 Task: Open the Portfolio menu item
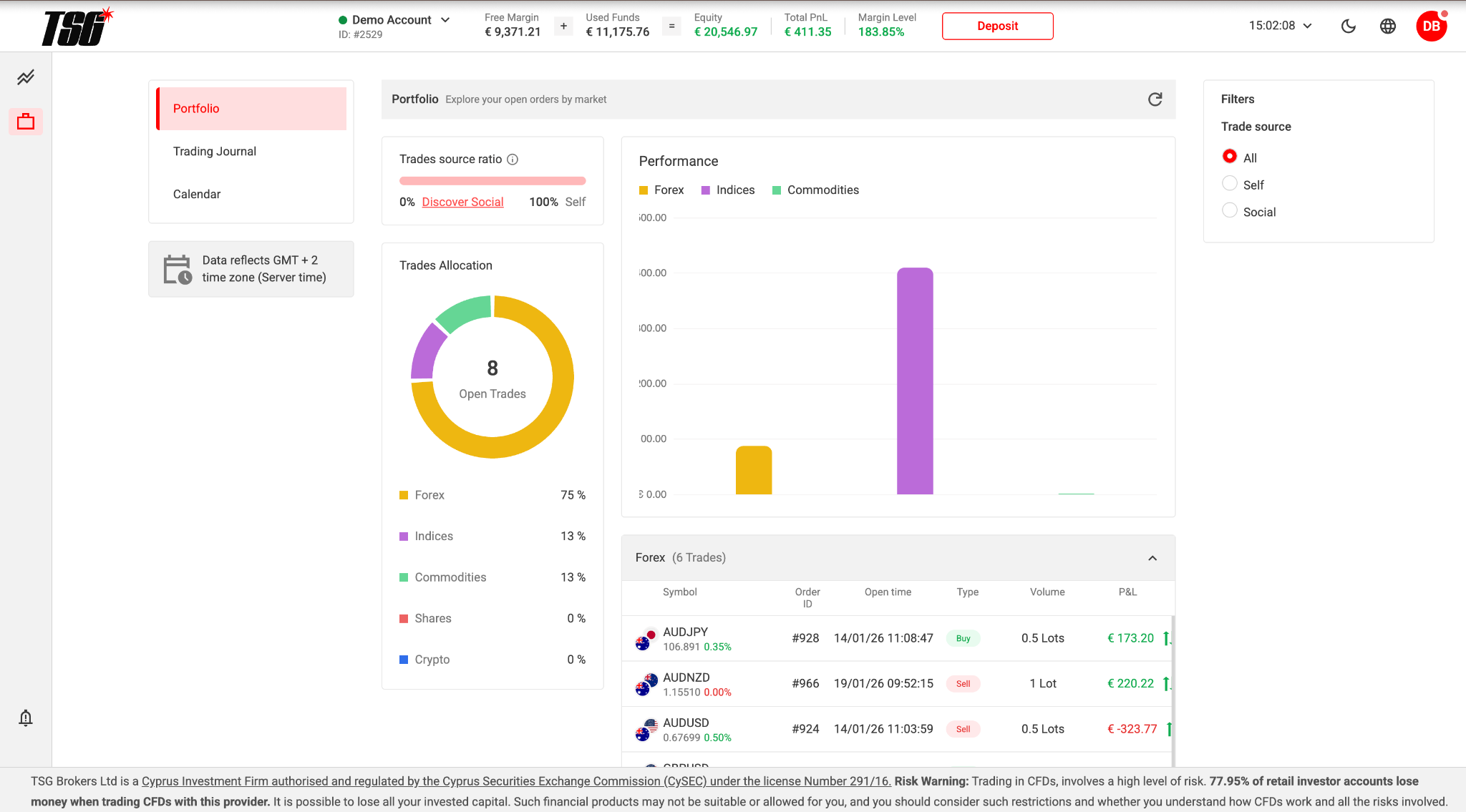pos(251,109)
